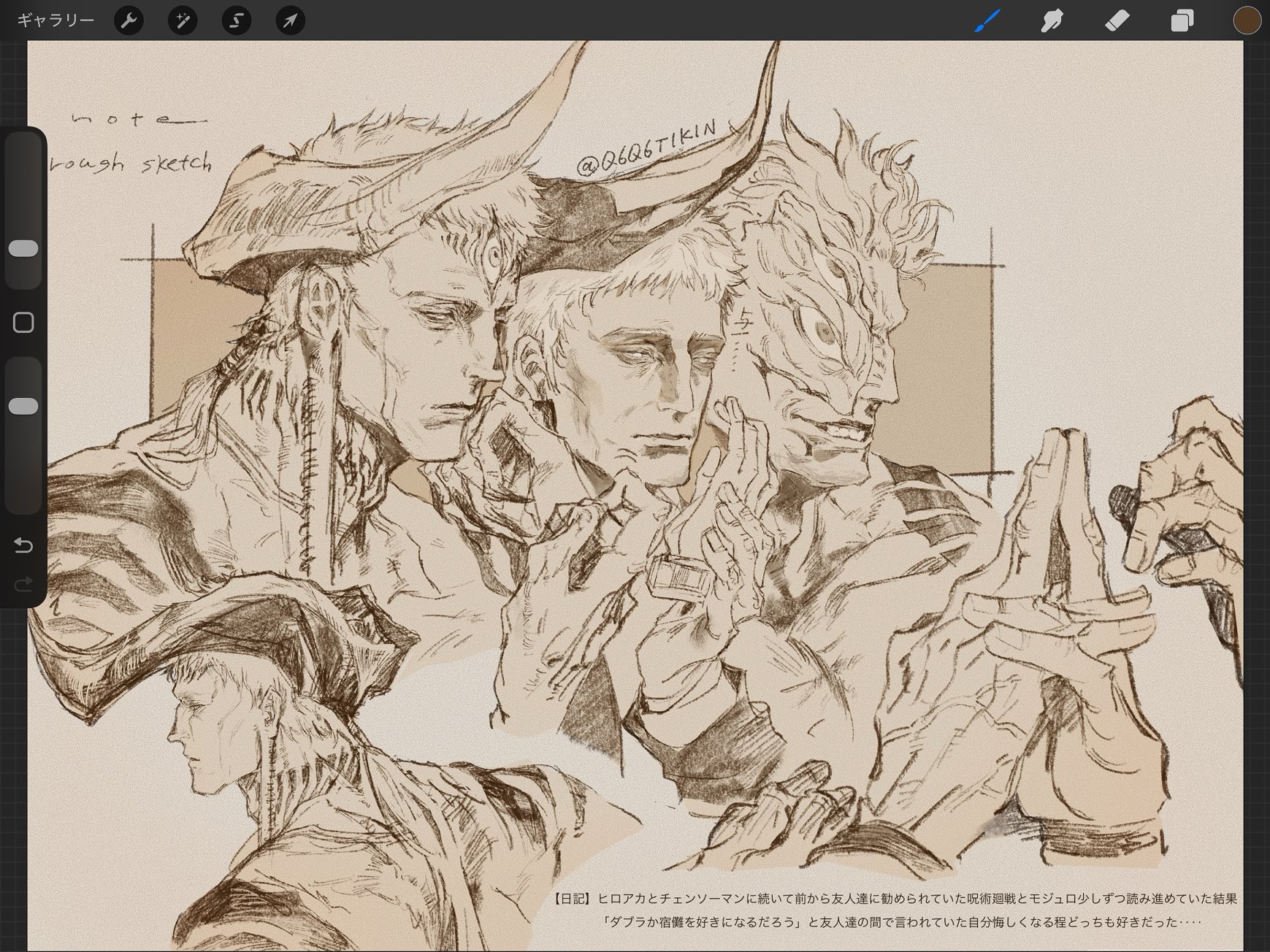The width and height of the screenshot is (1270, 952).
Task: Tap the 【日記】 diary caption's first line
Action: click(x=894, y=899)
